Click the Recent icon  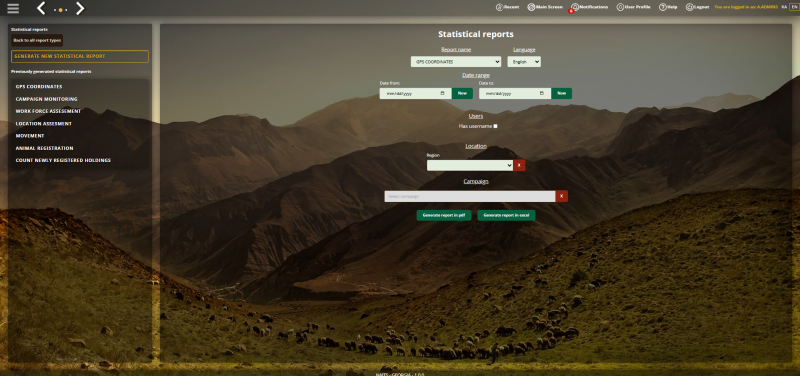point(499,7)
